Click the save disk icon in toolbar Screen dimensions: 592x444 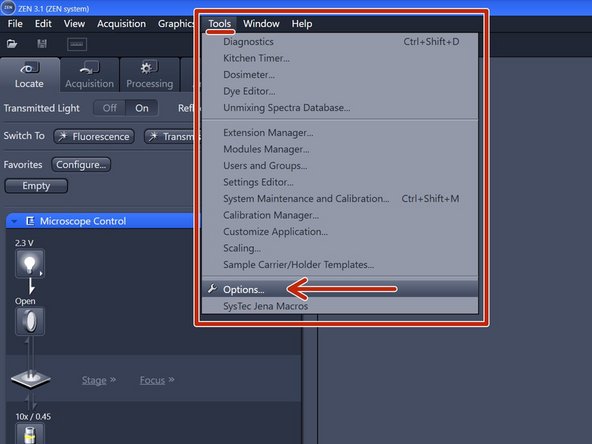[x=42, y=44]
